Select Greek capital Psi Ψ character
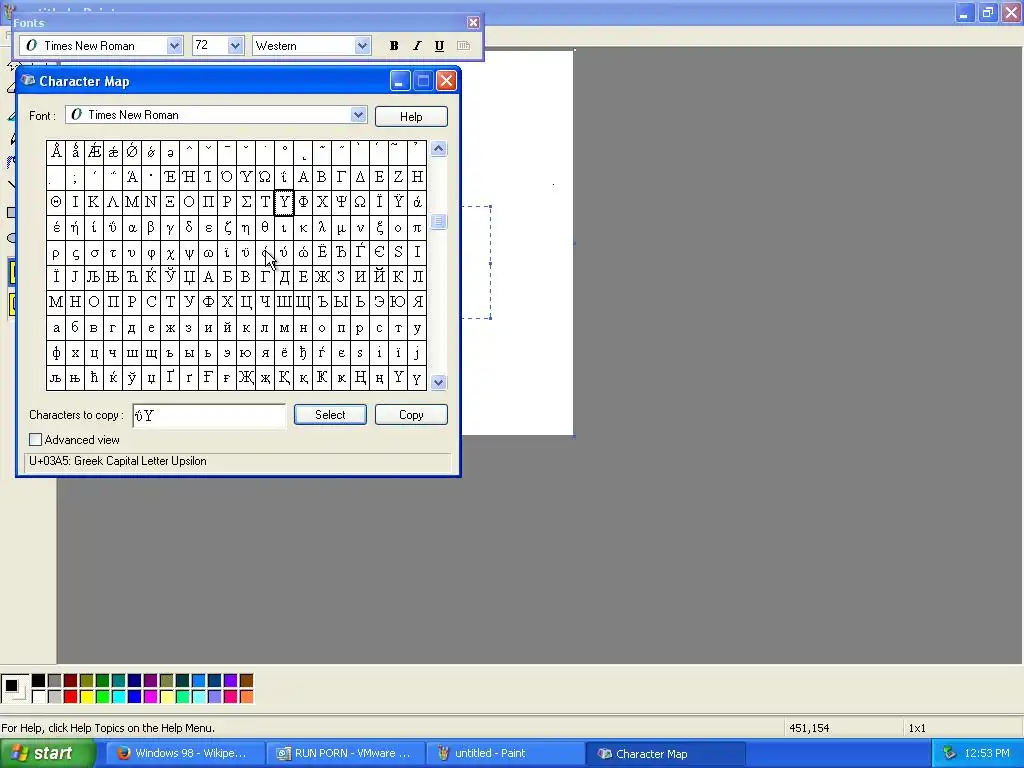The width and height of the screenshot is (1024, 768). 341,202
